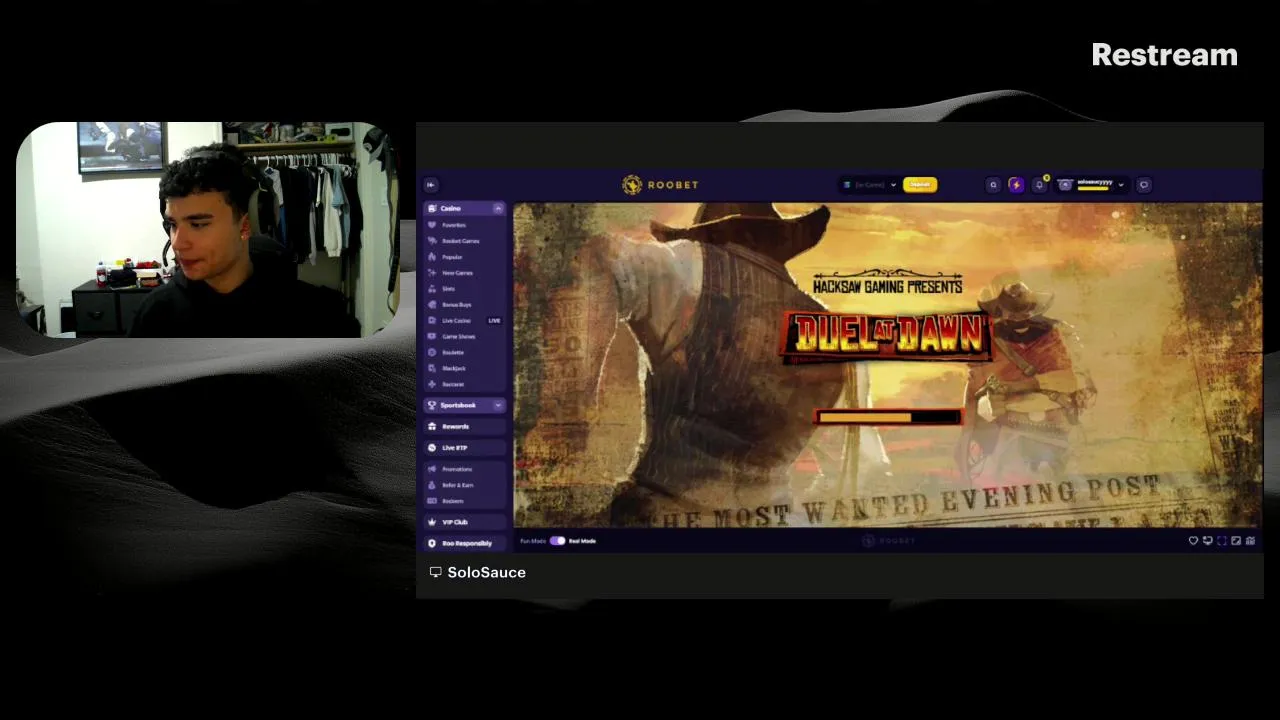Collapse the Casino section chevron
This screenshot has width=1280, height=720.
click(498, 208)
